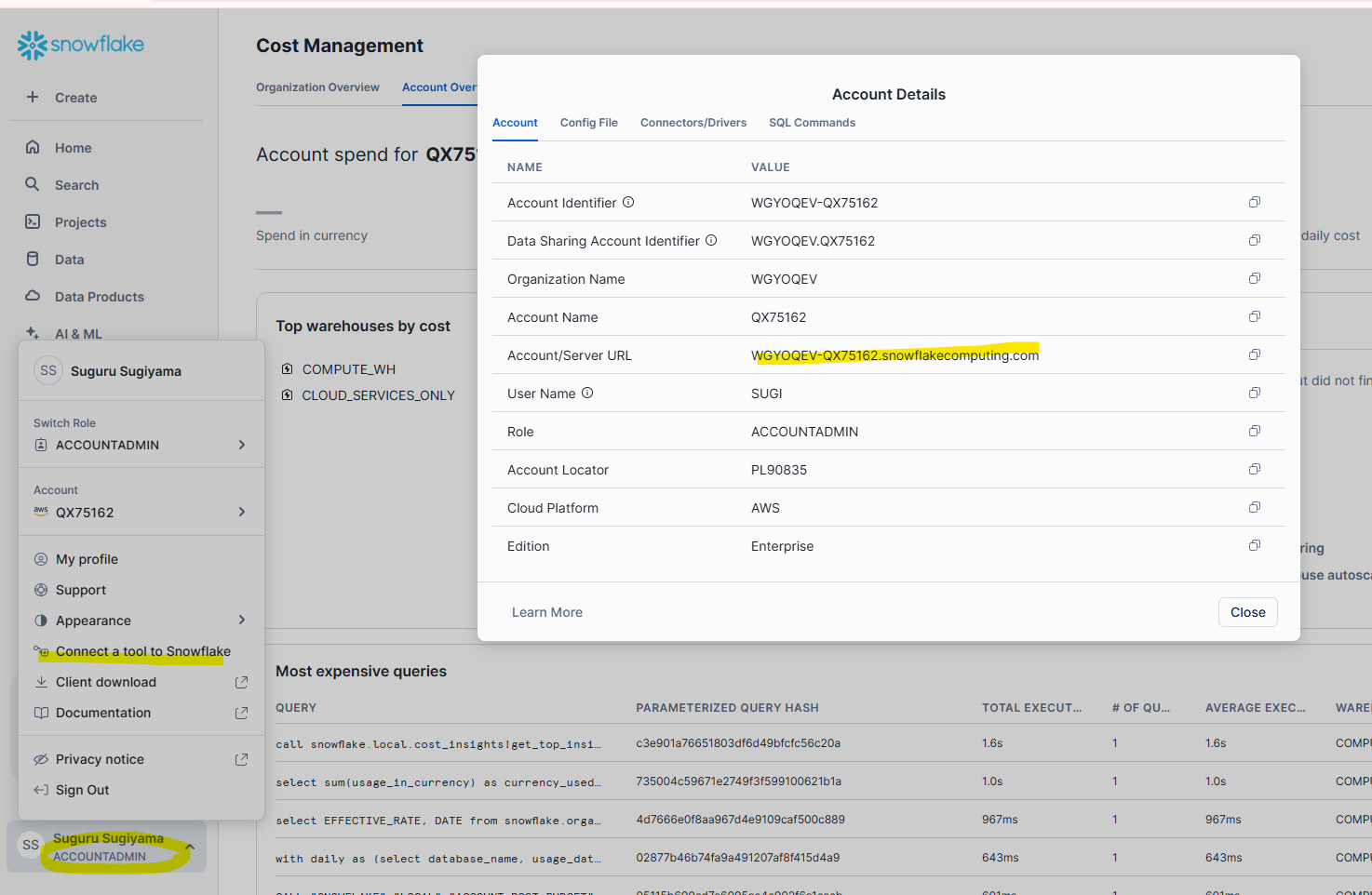Click the Search magnifier icon in sidebar
Viewport: 1372px width, 895px height.
click(x=33, y=184)
